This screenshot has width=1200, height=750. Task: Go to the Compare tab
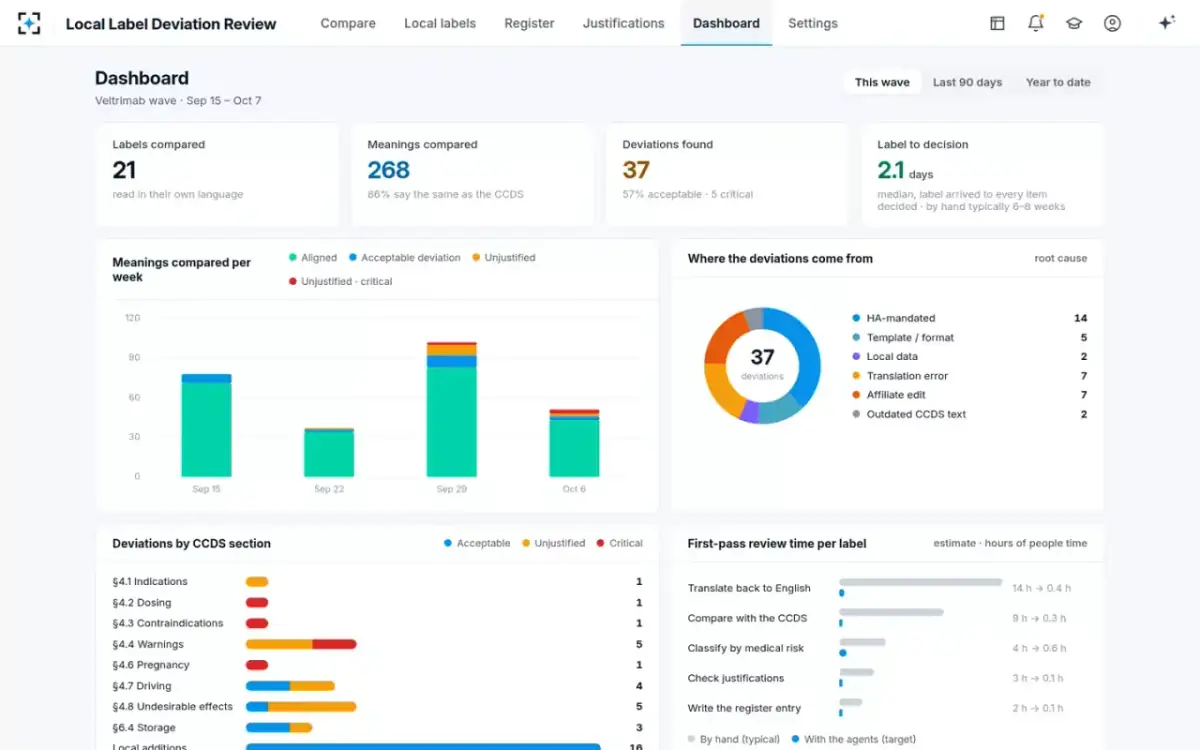coord(348,23)
